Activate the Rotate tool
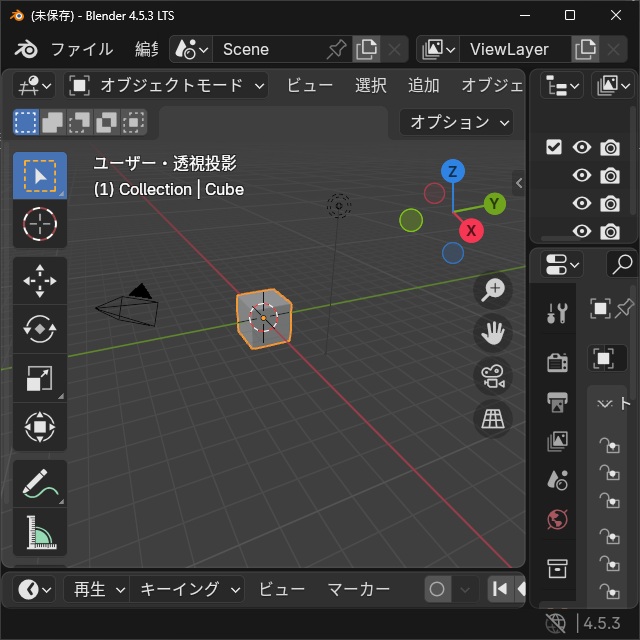This screenshot has width=640, height=640. click(x=40, y=329)
